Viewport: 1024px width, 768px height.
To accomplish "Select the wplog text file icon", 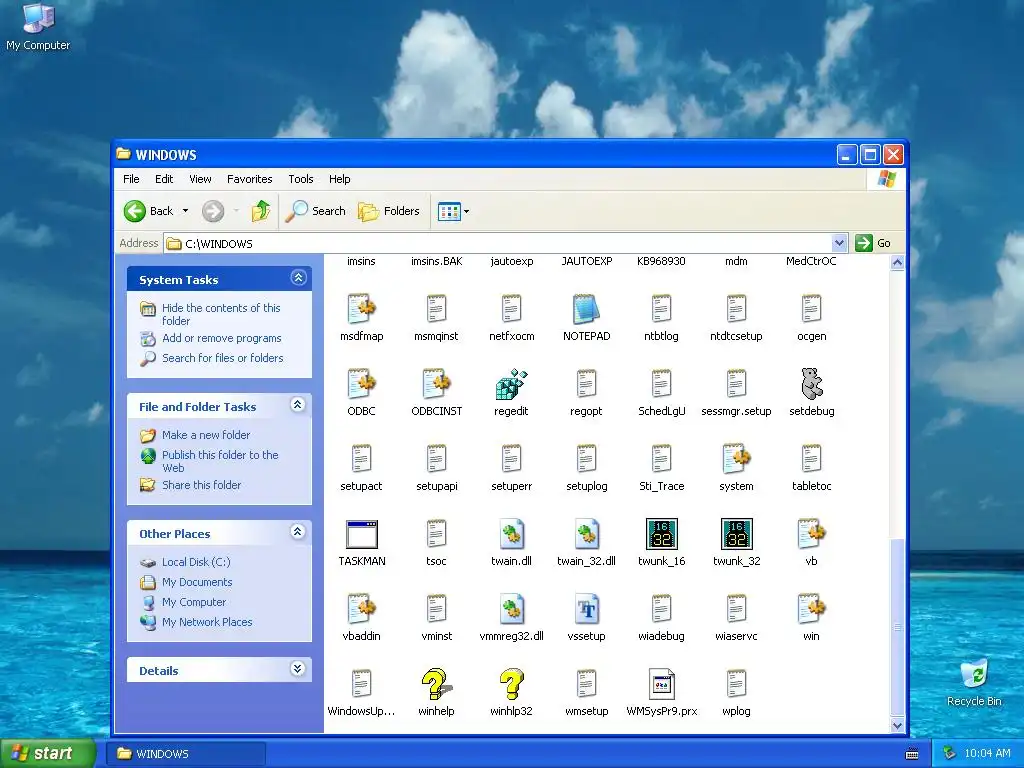I will [x=737, y=684].
